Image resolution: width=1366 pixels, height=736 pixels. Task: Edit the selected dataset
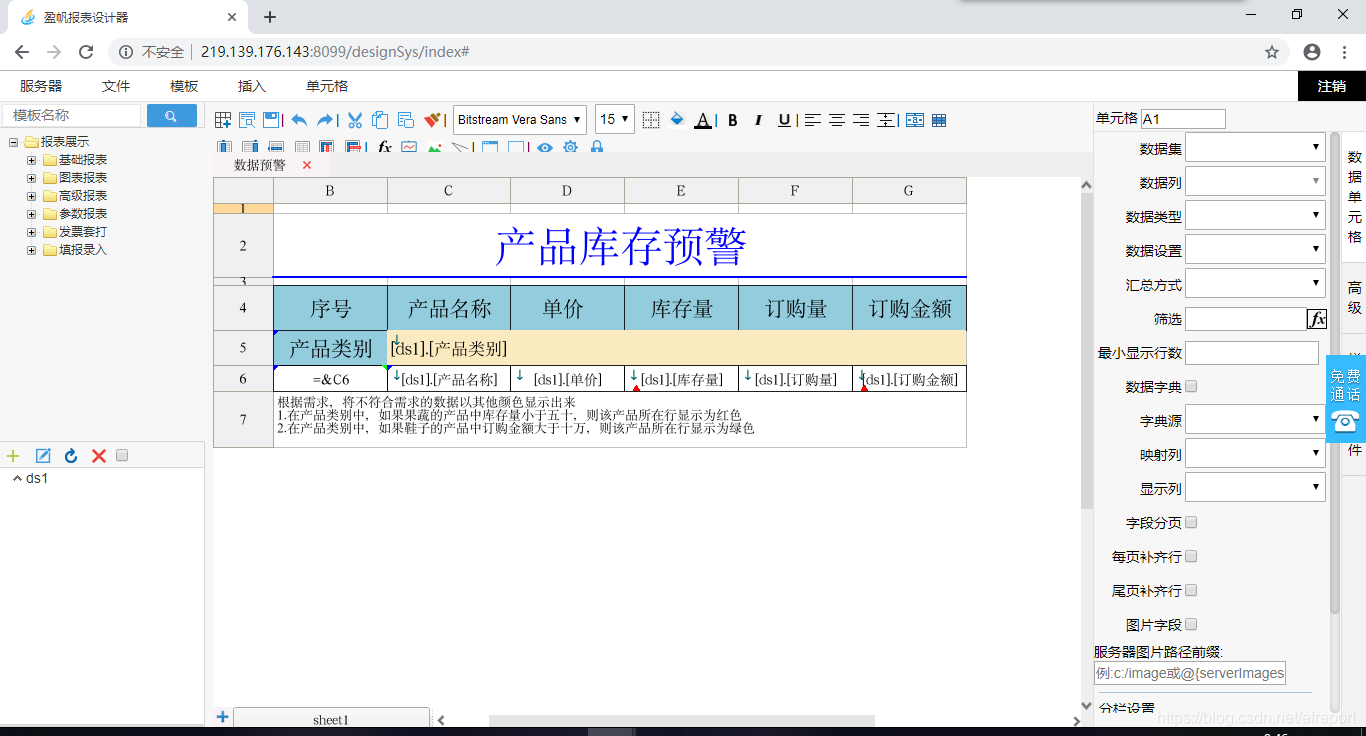43,456
